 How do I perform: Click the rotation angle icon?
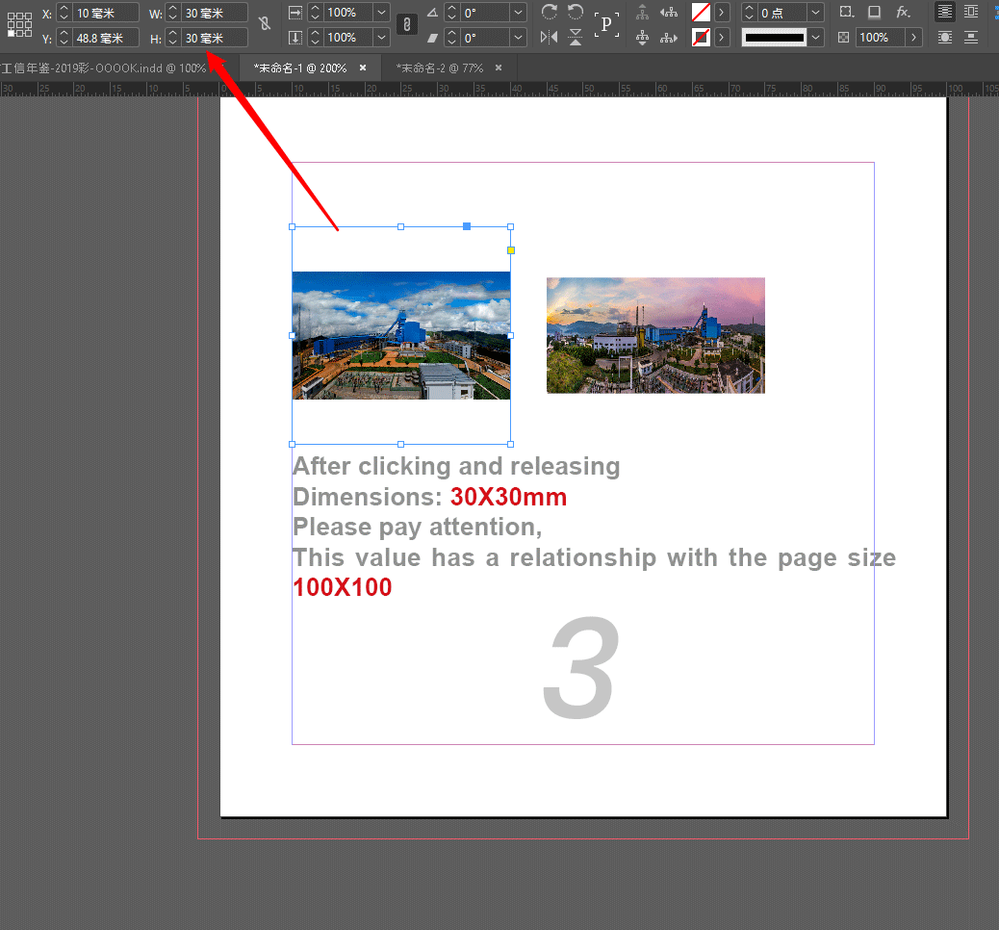pos(432,13)
